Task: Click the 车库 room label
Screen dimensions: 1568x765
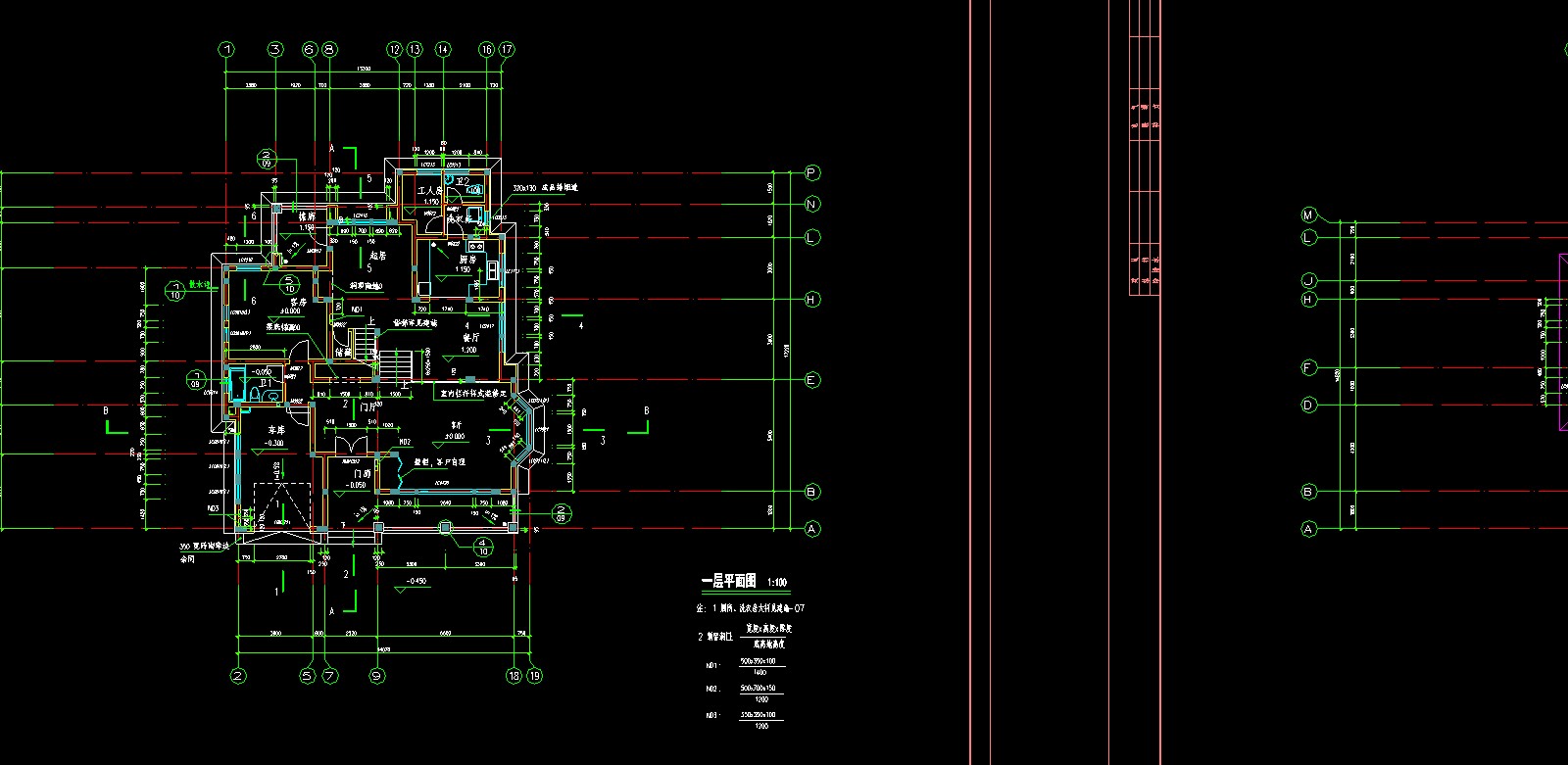Action: click(x=276, y=431)
